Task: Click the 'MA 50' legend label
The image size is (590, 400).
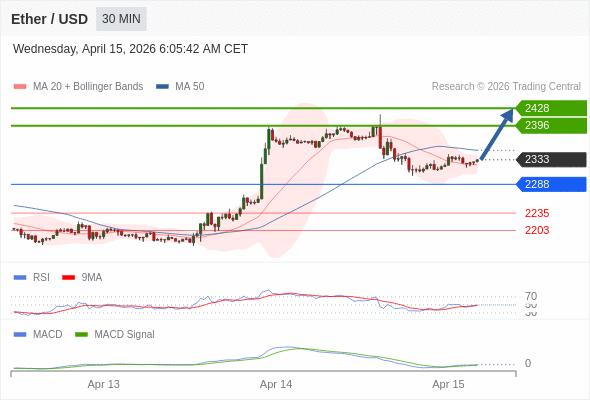Action: pos(190,87)
